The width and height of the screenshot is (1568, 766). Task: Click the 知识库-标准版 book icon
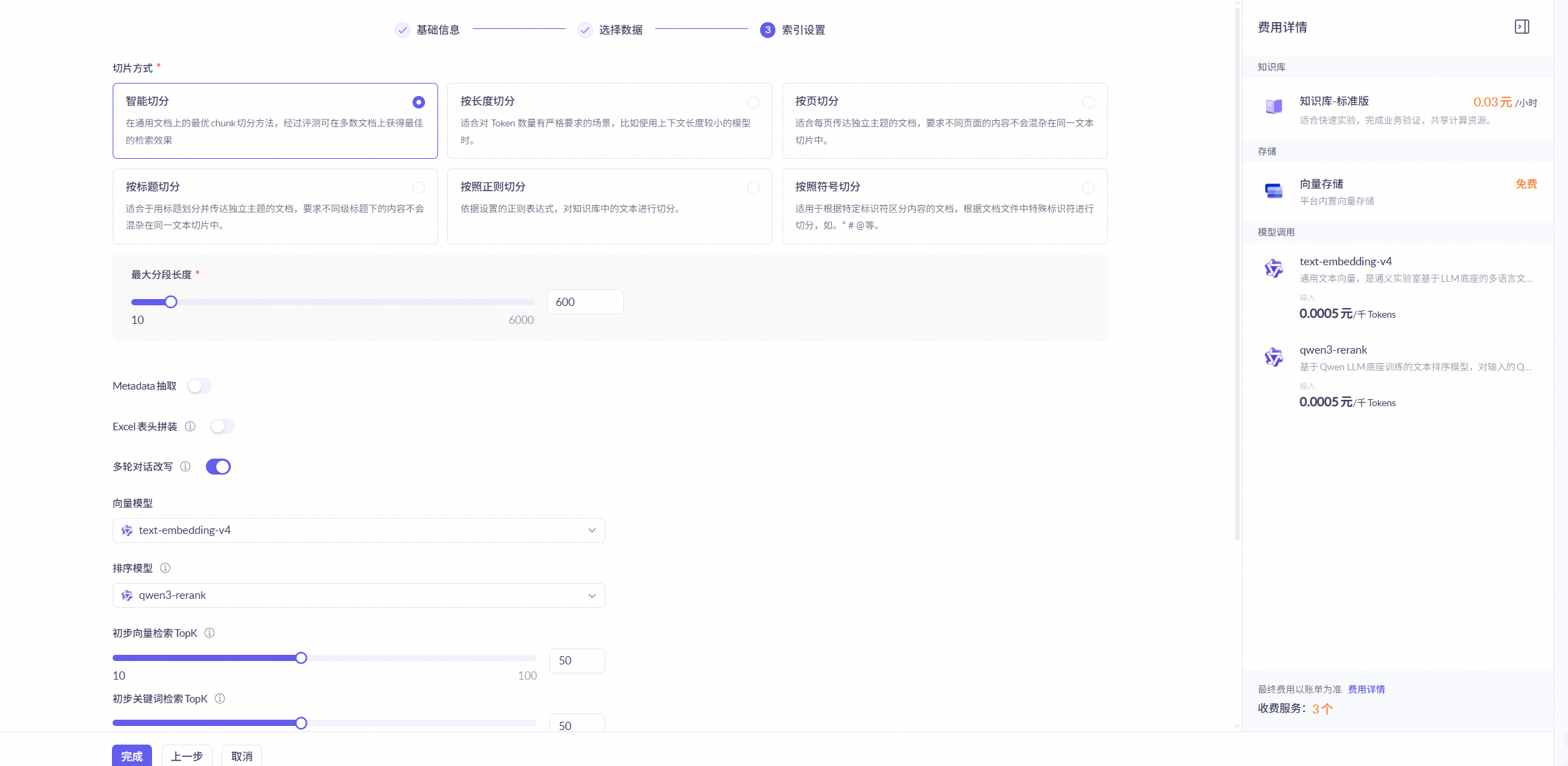pyautogui.click(x=1274, y=106)
